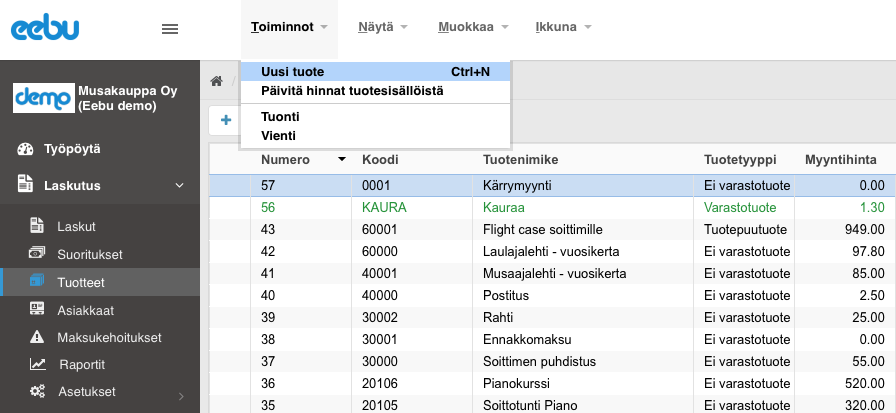This screenshot has width=896, height=413.
Task: Open the Ikkuna dropdown menu
Action: (563, 27)
